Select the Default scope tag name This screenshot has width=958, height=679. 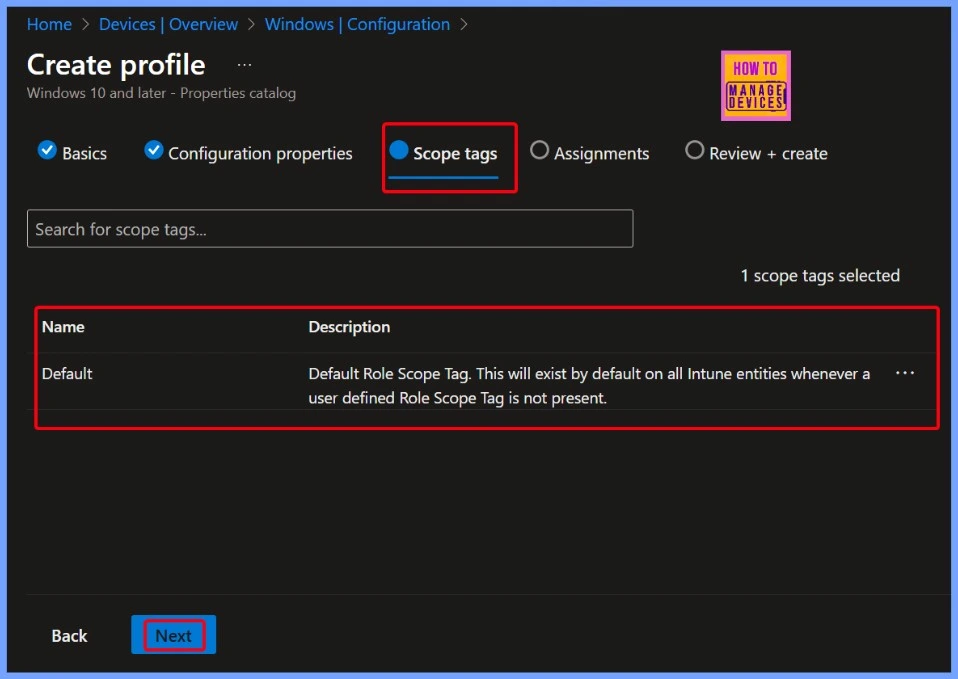point(67,373)
